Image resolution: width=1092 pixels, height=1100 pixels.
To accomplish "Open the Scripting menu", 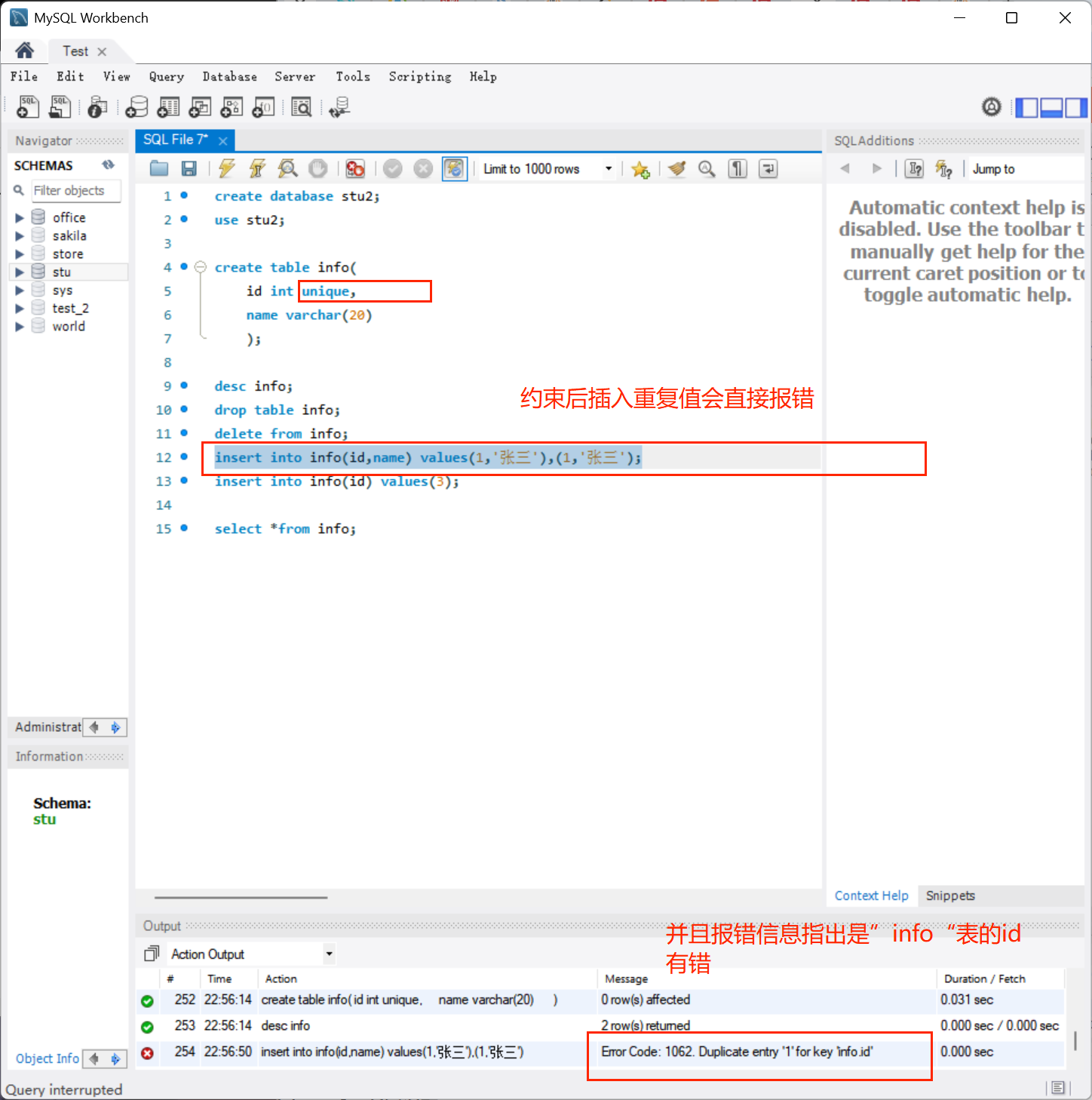I will point(420,76).
